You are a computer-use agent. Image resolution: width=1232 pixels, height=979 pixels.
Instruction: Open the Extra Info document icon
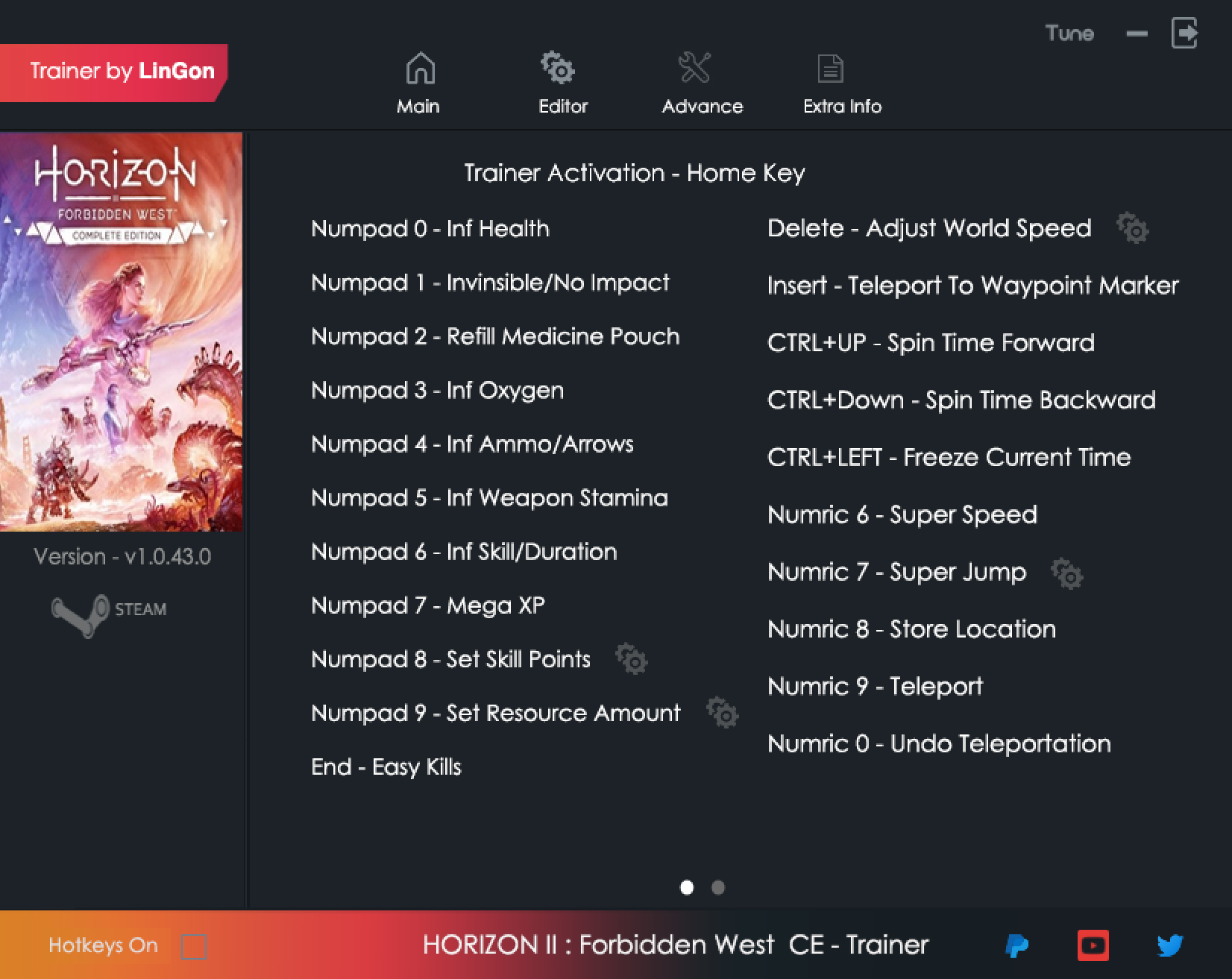pyautogui.click(x=830, y=69)
